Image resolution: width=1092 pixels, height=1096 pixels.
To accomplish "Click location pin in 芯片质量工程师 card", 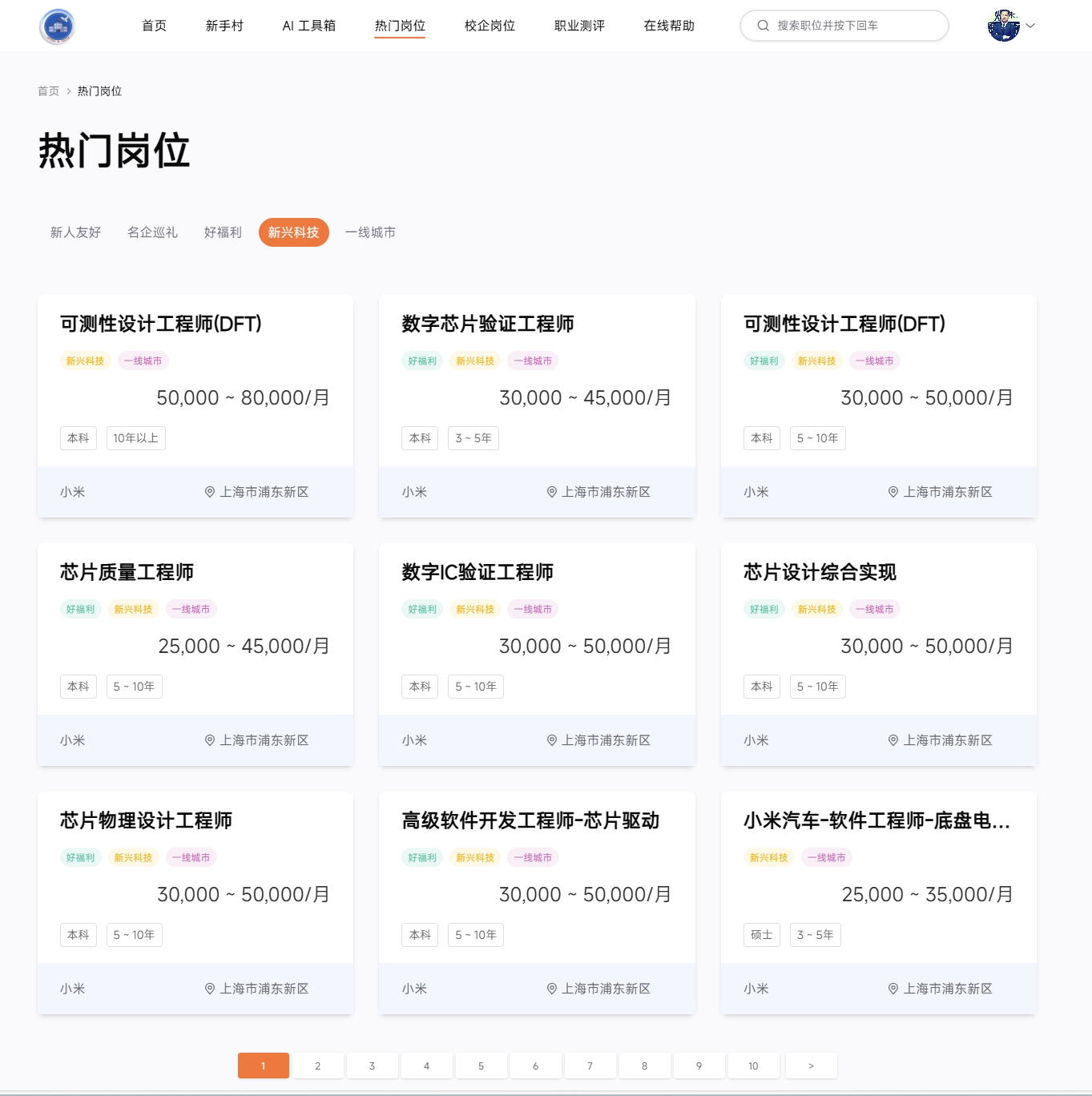I will click(210, 740).
